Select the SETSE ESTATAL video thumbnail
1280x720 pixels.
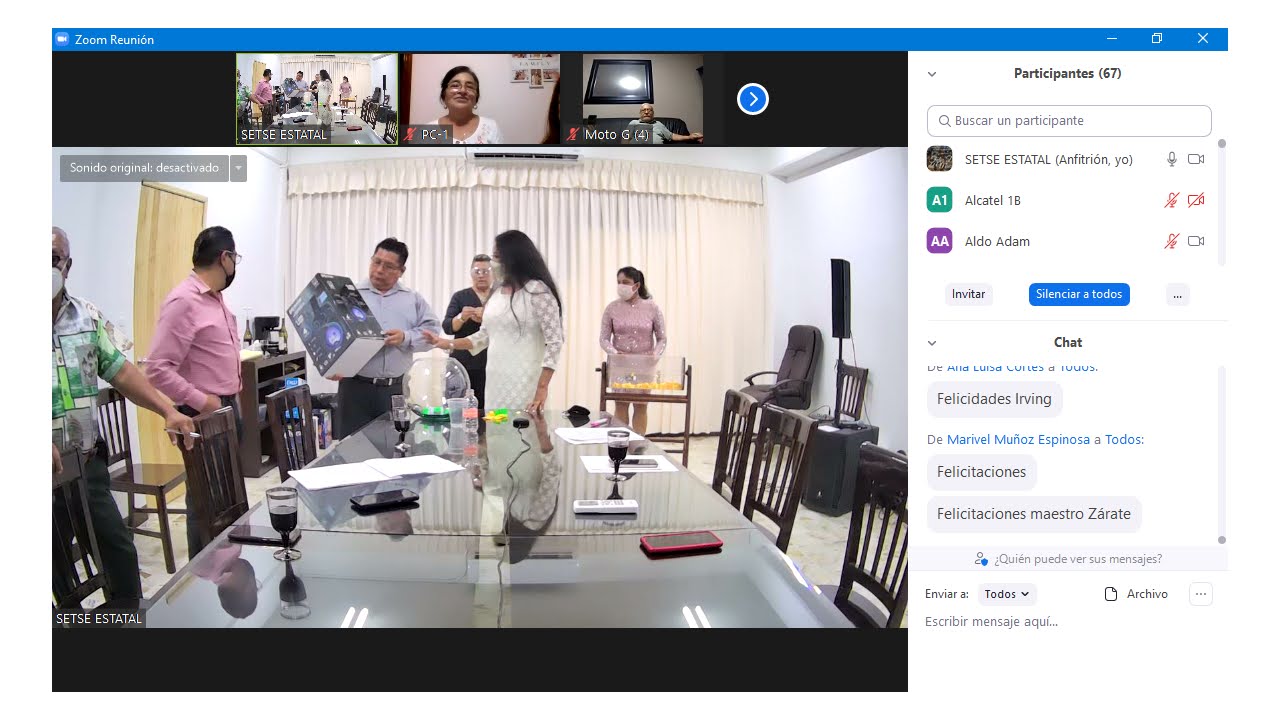(x=317, y=99)
